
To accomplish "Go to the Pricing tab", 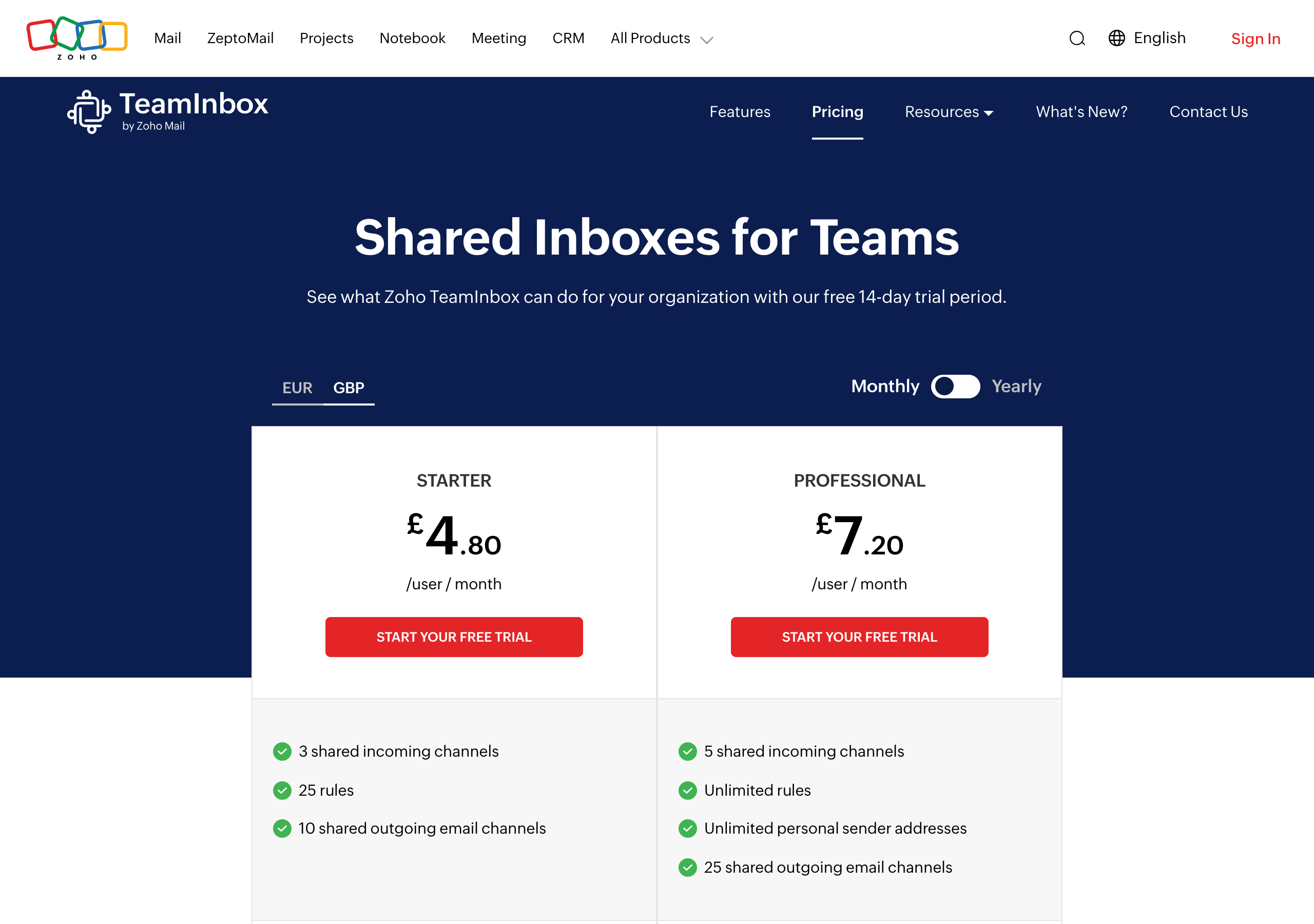I will (x=837, y=111).
